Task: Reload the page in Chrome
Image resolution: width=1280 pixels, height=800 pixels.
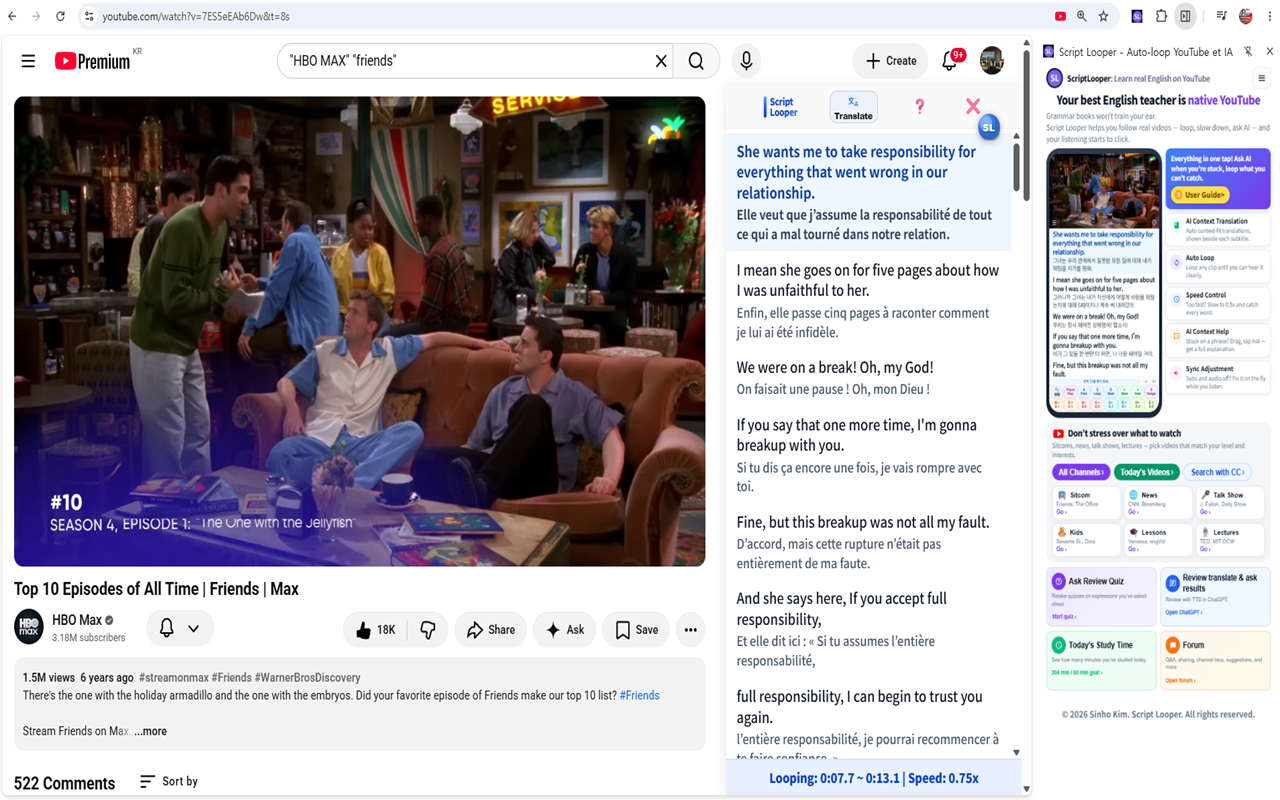Action: click(60, 16)
